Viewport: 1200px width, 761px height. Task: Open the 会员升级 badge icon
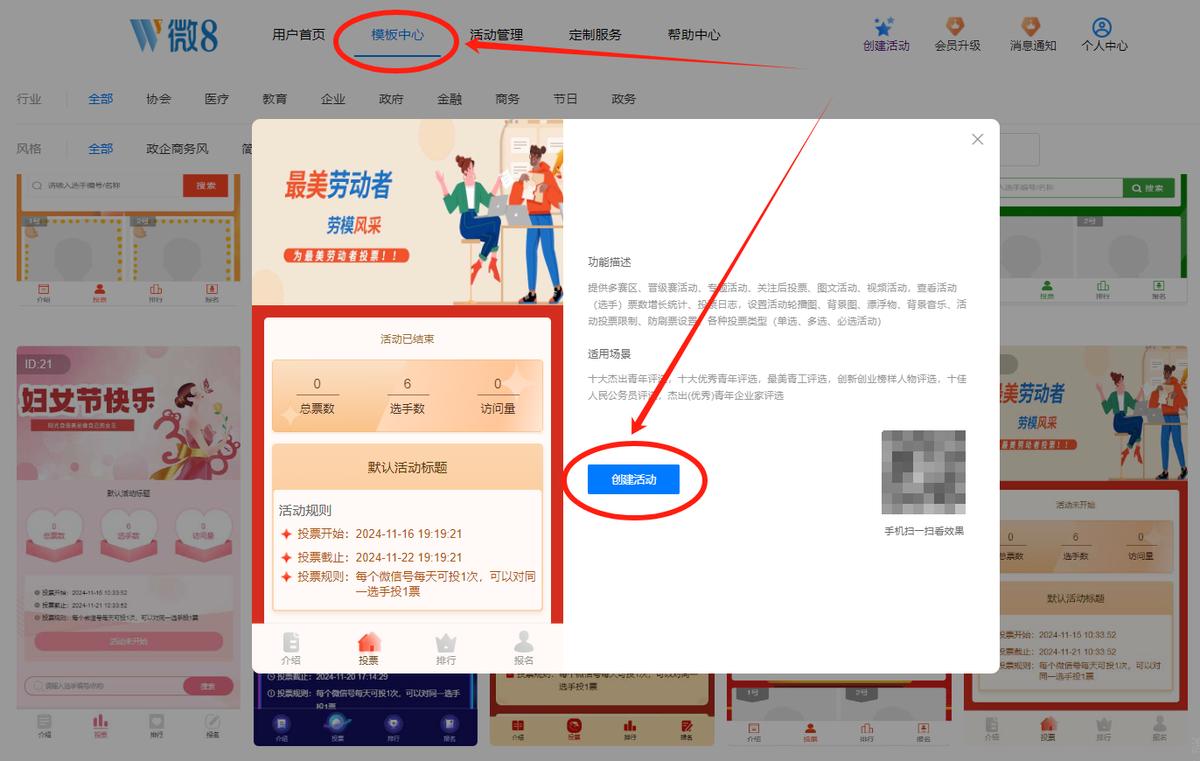[956, 27]
